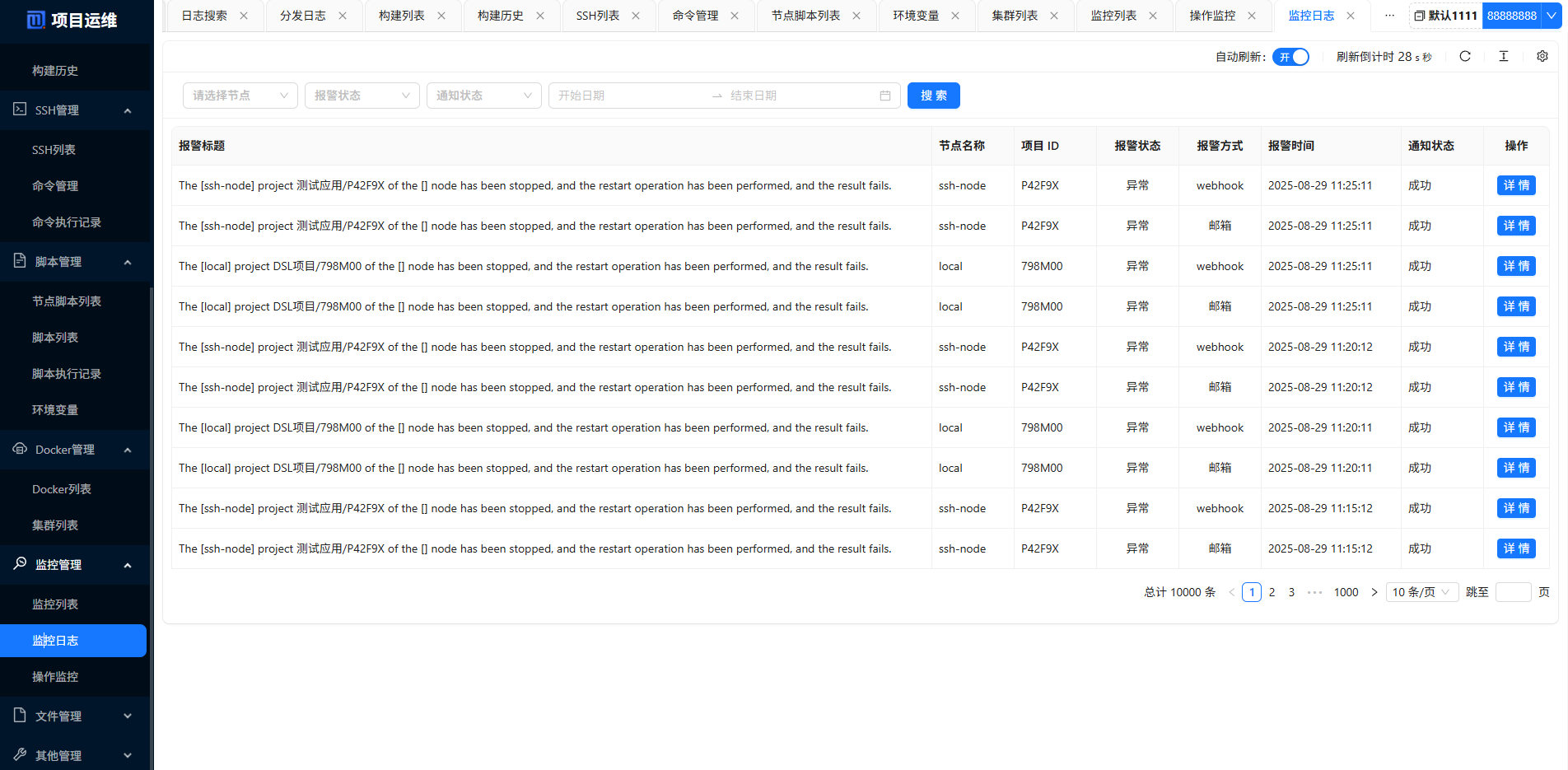The height and width of the screenshot is (770, 1568).
Task: Close the SSH列表 tab
Action: coord(636,16)
